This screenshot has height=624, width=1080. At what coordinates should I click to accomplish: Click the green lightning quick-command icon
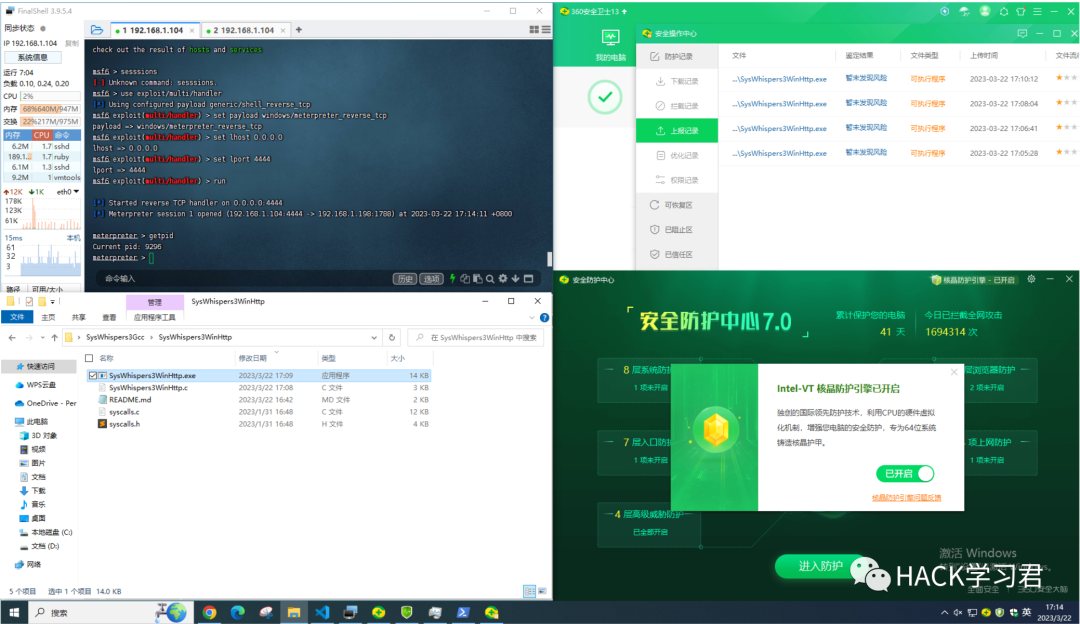pyautogui.click(x=453, y=278)
